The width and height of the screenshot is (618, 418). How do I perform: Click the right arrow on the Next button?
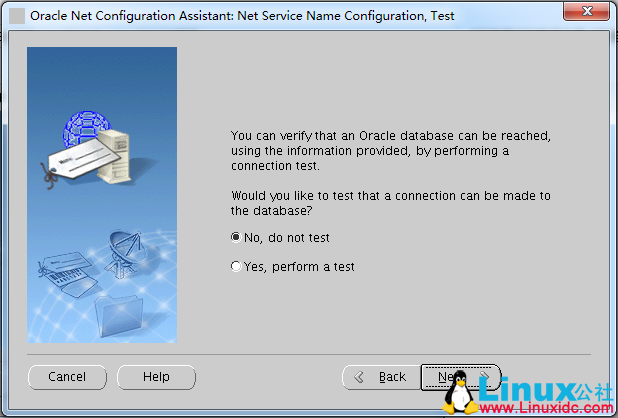483,377
